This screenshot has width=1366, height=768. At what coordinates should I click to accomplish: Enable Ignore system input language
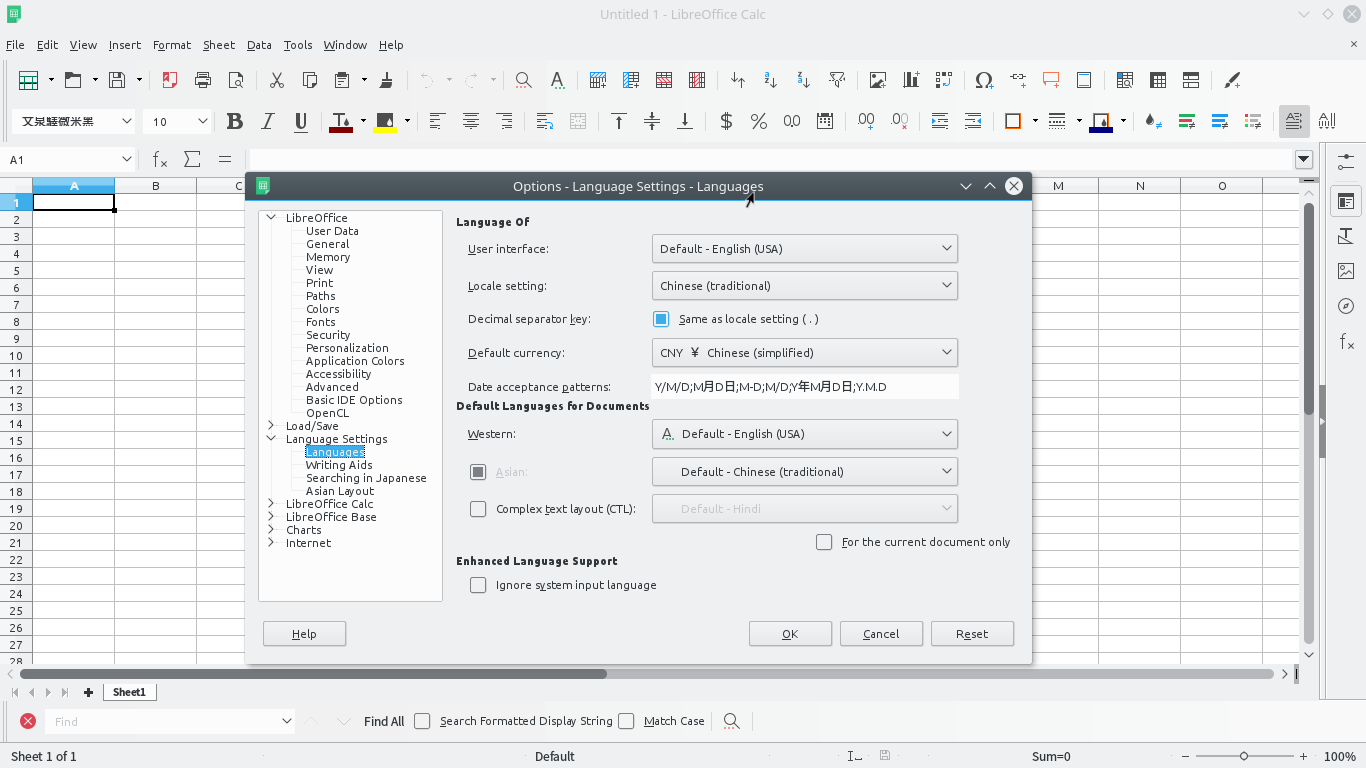click(x=478, y=585)
